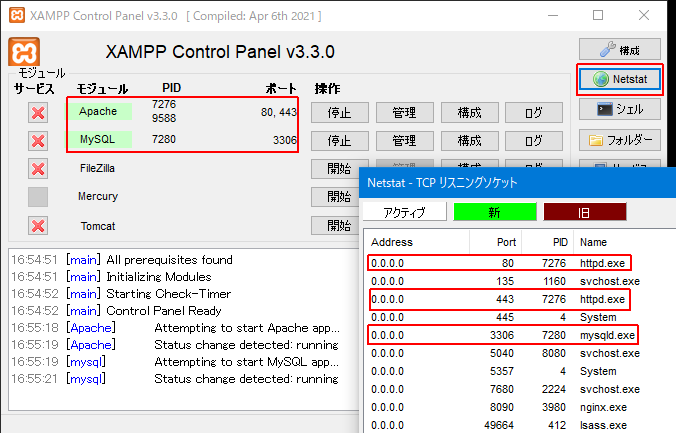This screenshot has height=433, width=676.
Task: Open MySQL ログ logs button
Action: [534, 141]
